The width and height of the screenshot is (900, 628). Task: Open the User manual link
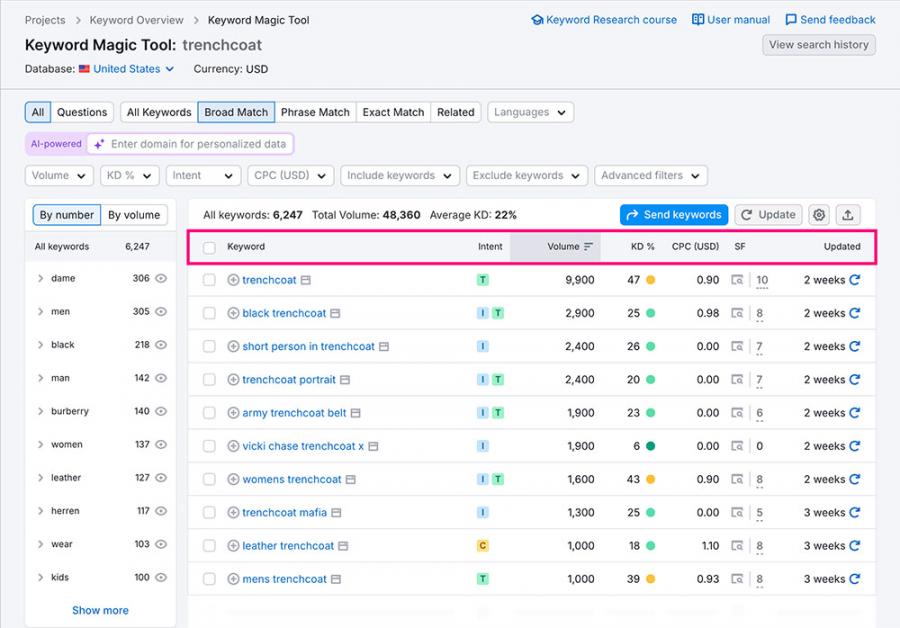click(x=731, y=20)
